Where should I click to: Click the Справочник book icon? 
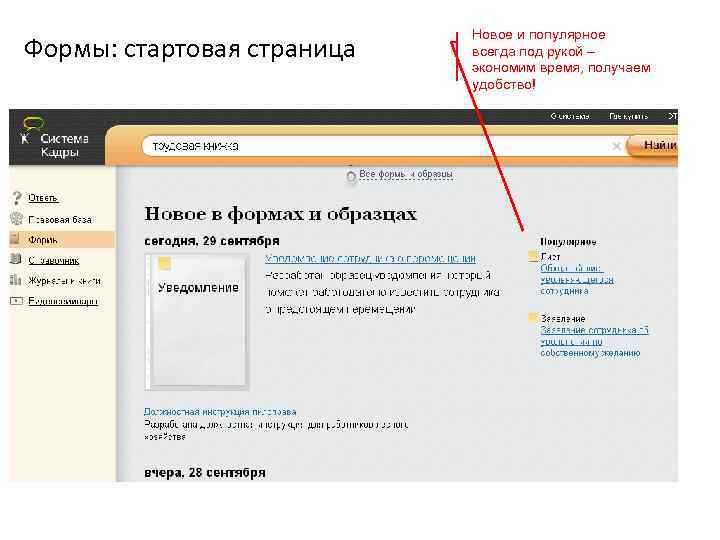pyautogui.click(x=16, y=259)
